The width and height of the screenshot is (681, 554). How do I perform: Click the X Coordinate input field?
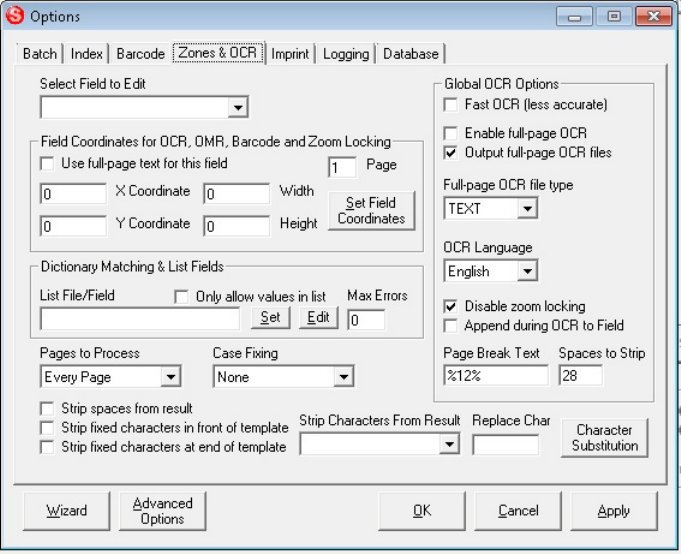73,194
